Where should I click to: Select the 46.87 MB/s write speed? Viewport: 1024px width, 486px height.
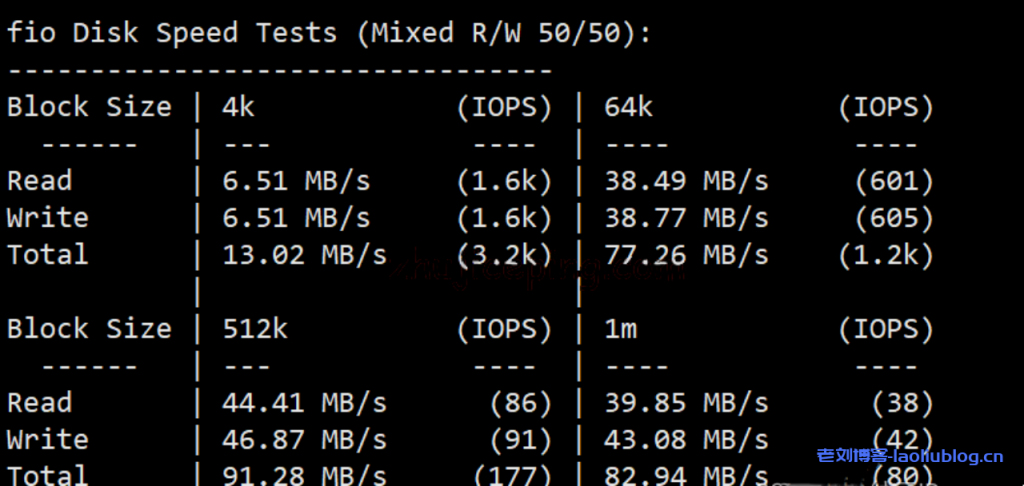(x=304, y=440)
